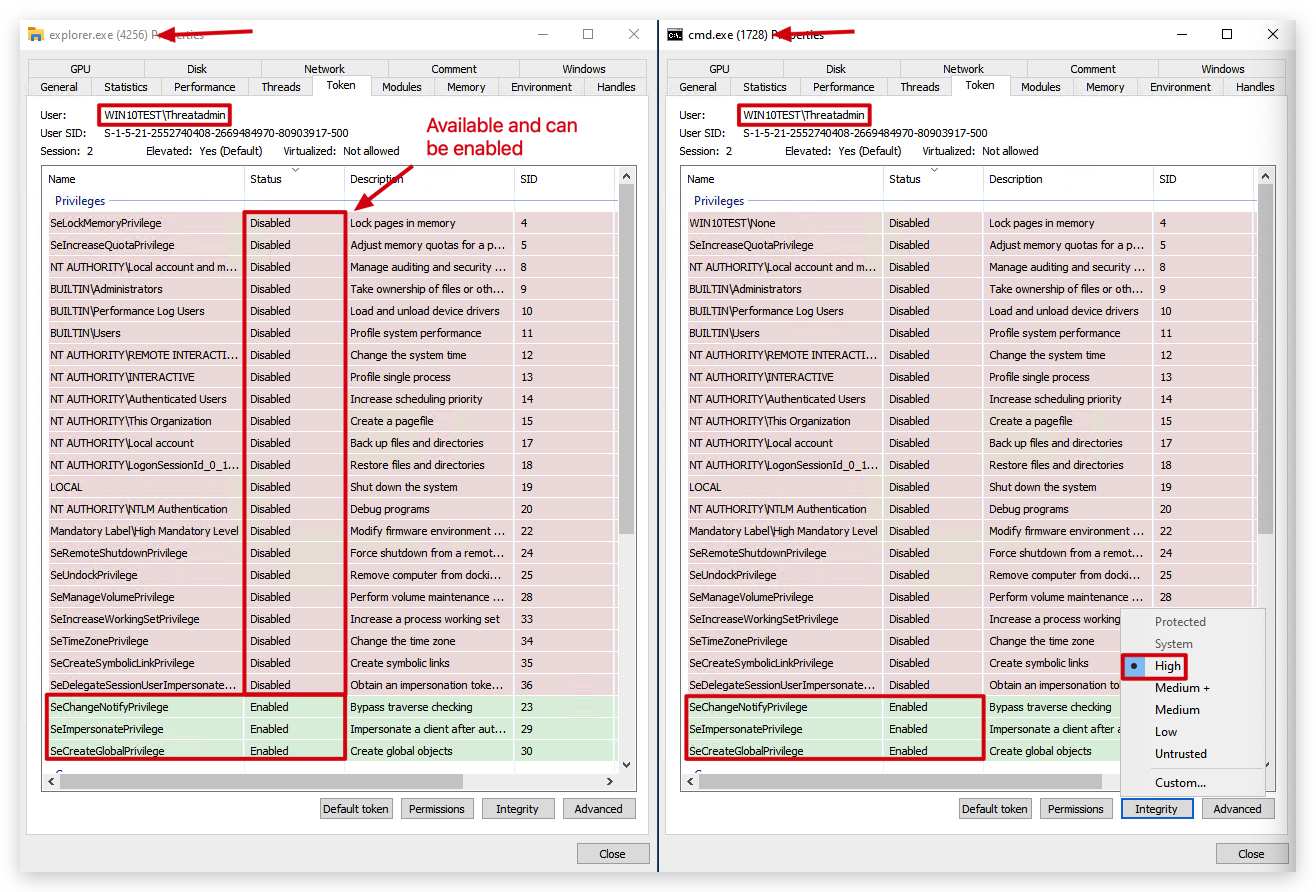Image resolution: width=1316 pixels, height=892 pixels.
Task: Click Advanced button in explorer.exe window
Action: [x=599, y=809]
